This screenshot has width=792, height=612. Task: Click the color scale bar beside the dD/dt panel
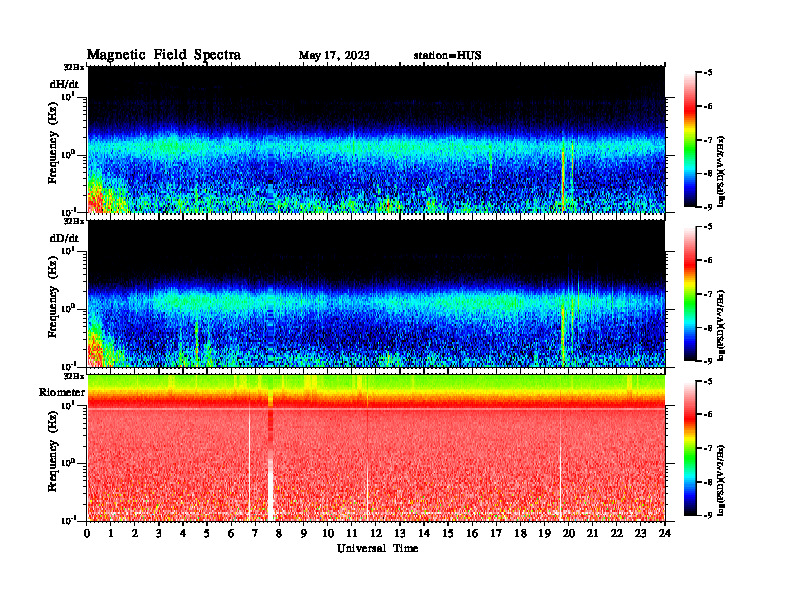[x=690, y=294]
